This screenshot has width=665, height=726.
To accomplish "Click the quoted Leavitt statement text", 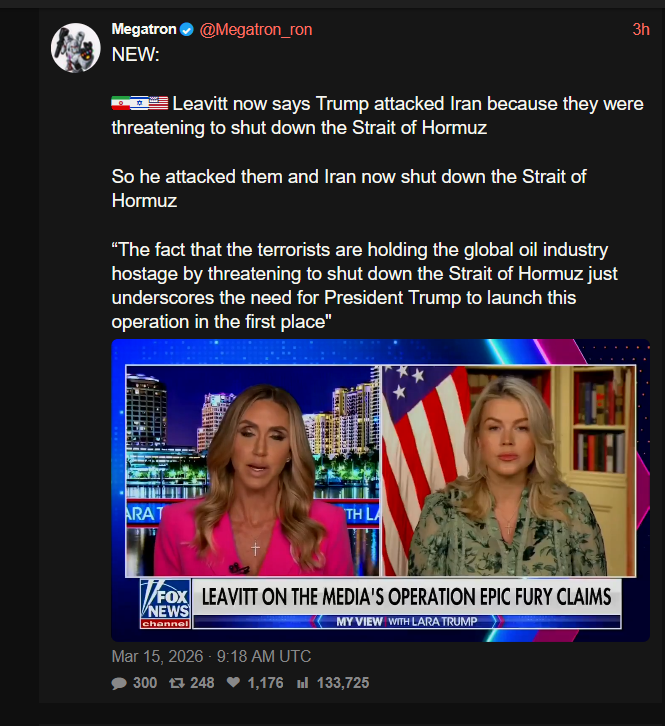I will pos(364,286).
